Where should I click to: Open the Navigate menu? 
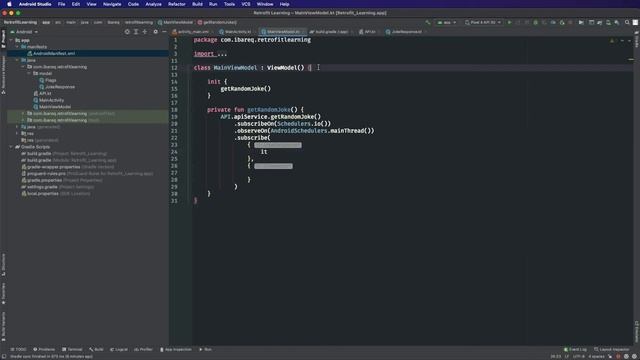click(112, 4)
